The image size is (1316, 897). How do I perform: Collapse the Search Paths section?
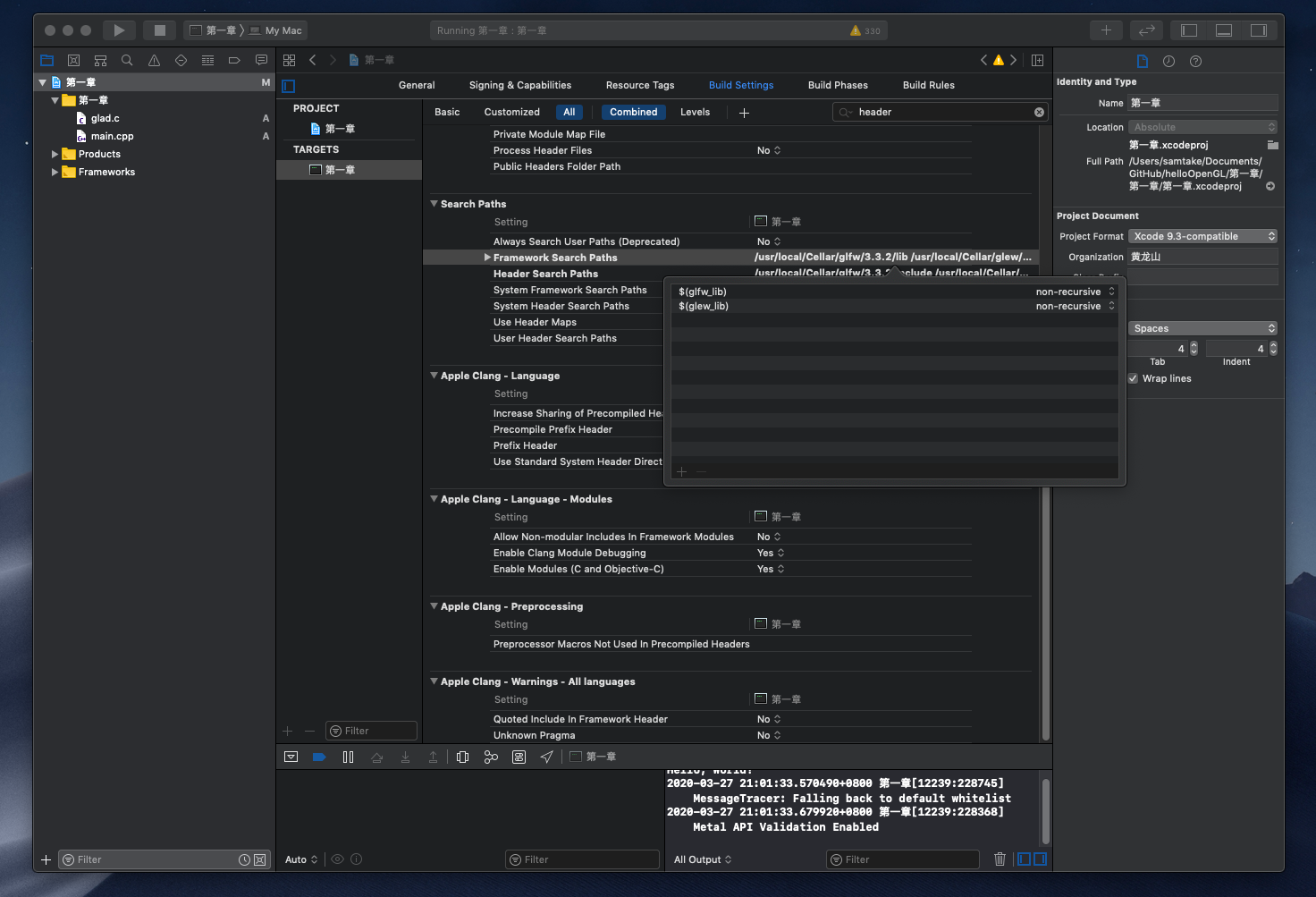tap(434, 204)
